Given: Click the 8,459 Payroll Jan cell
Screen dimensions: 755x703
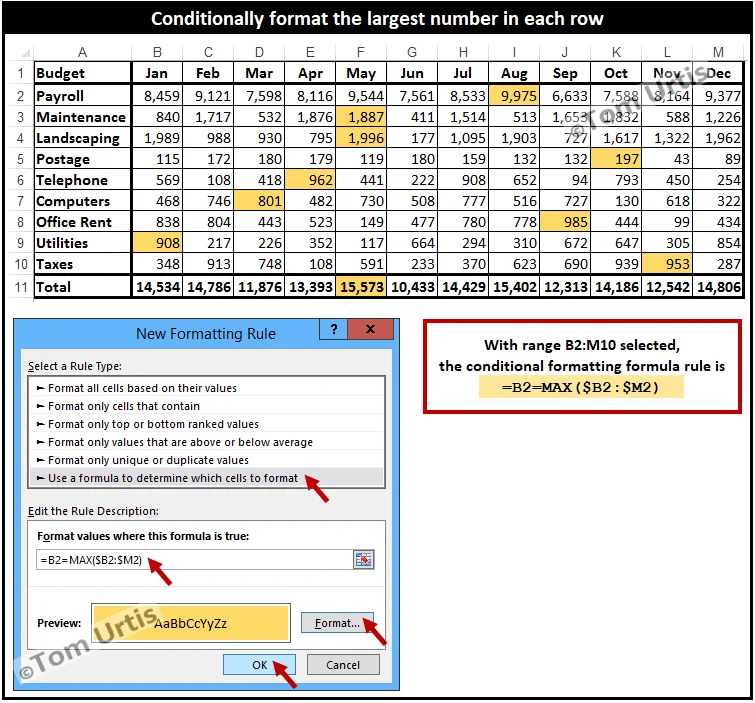Looking at the screenshot, I should click(157, 96).
